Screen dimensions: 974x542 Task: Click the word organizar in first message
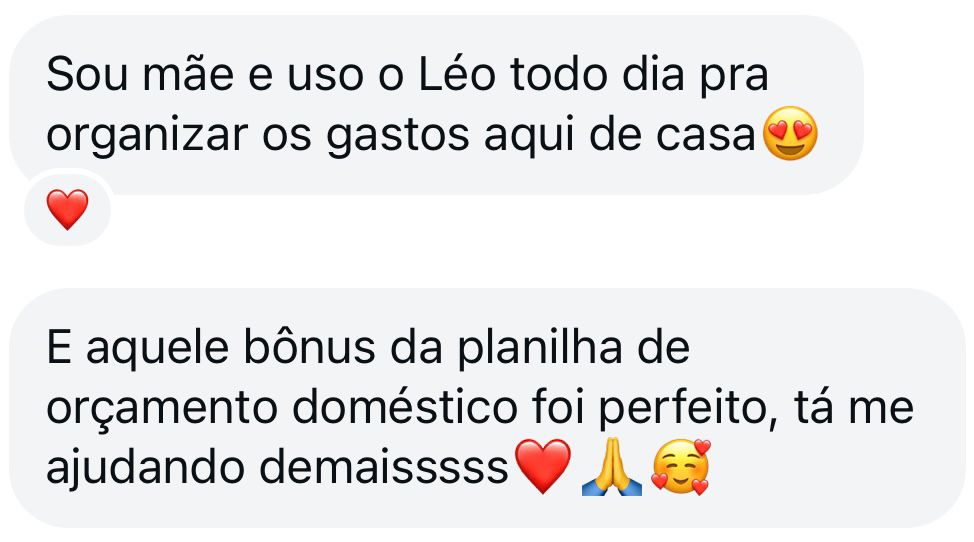(x=147, y=137)
